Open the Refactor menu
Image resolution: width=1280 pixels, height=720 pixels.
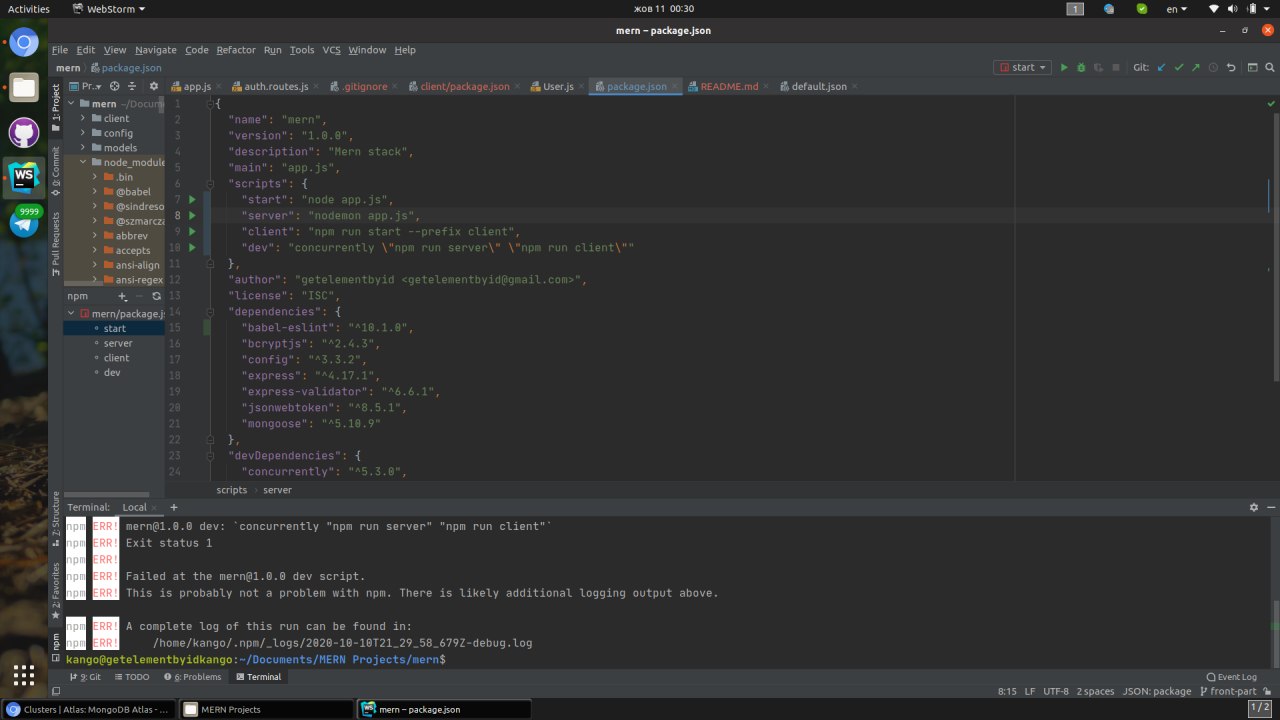pyautogui.click(x=236, y=50)
